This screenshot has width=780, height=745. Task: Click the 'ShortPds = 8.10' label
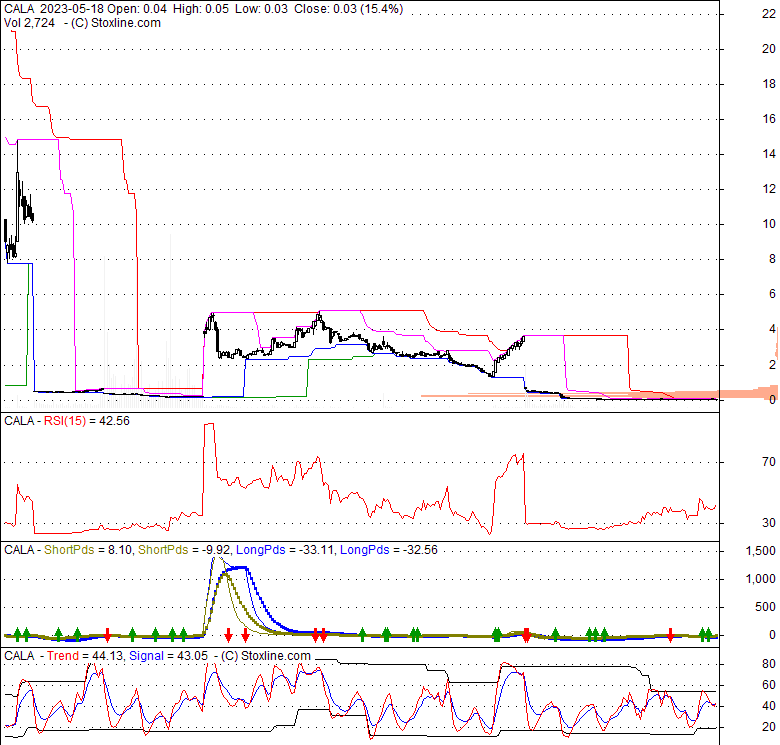click(x=88, y=550)
